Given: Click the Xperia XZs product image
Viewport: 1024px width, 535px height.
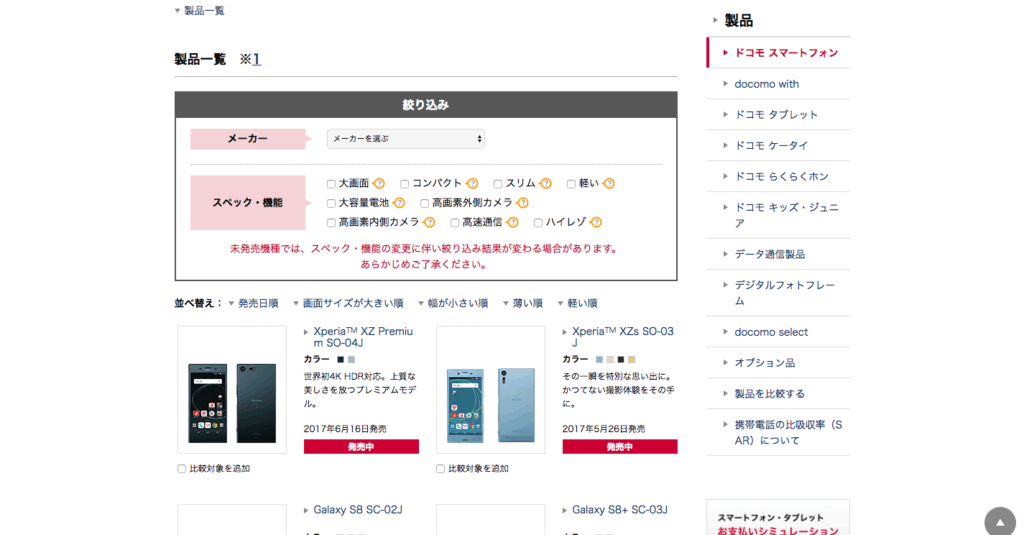Looking at the screenshot, I should pos(490,390).
